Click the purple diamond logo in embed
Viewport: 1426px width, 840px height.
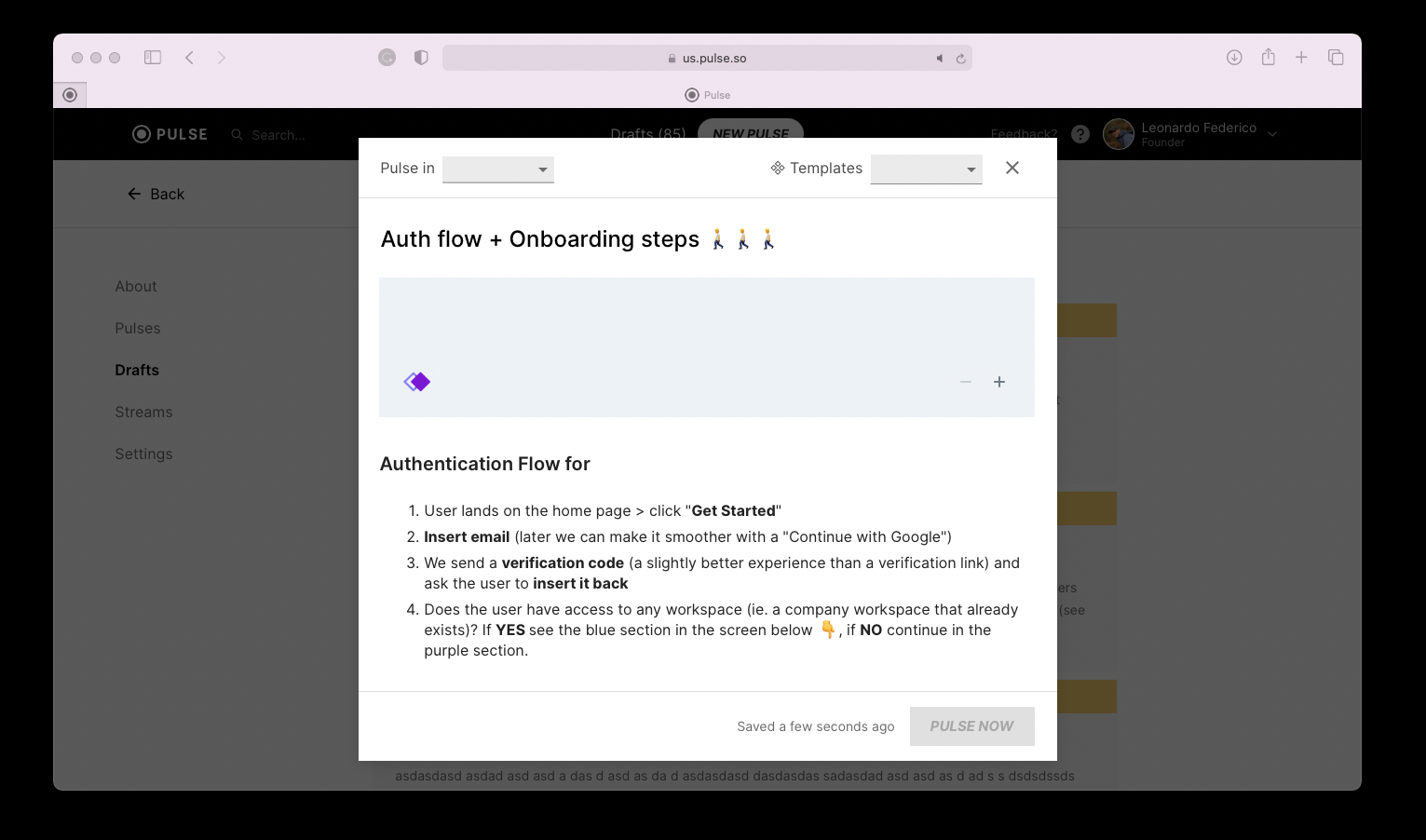pos(417,382)
